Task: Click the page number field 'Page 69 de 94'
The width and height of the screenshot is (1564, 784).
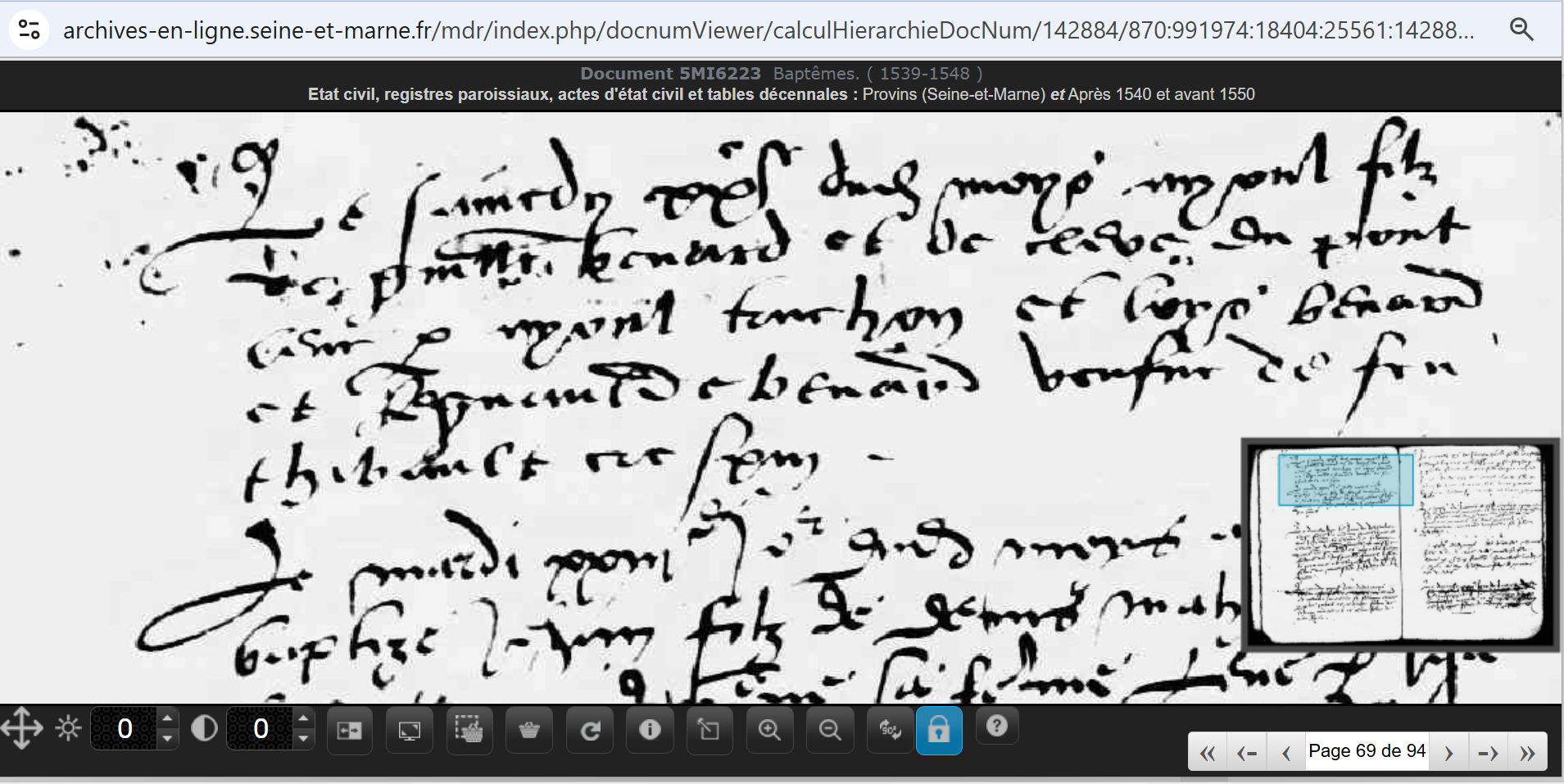Action: click(1367, 751)
